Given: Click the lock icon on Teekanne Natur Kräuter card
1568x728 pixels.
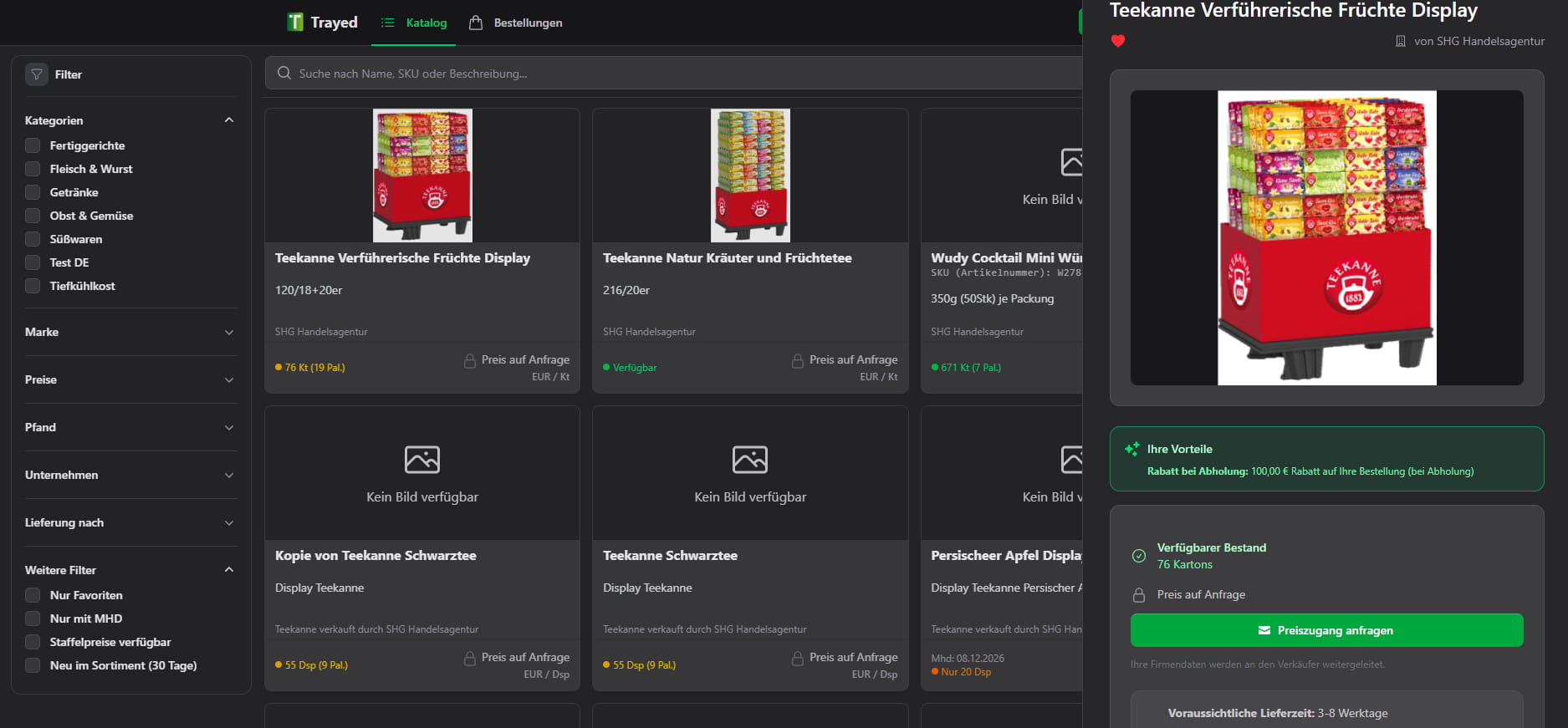Looking at the screenshot, I should [798, 360].
